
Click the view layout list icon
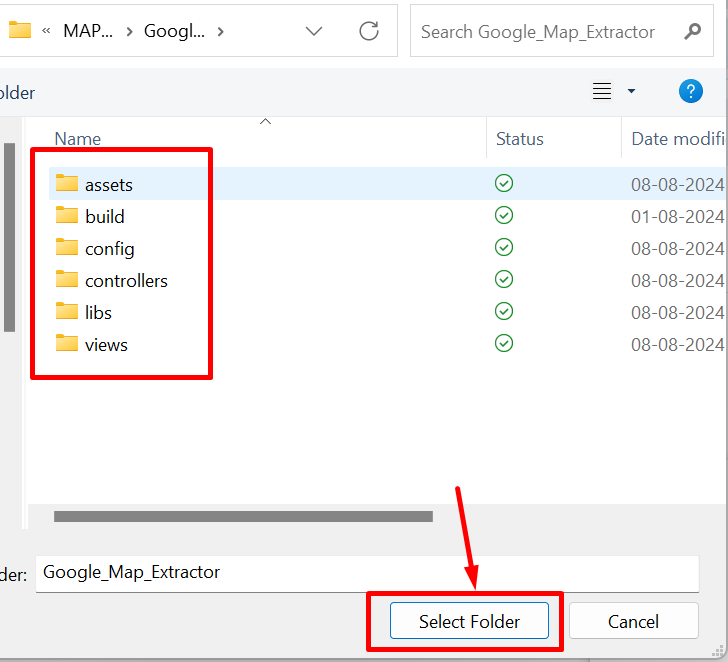tap(602, 91)
